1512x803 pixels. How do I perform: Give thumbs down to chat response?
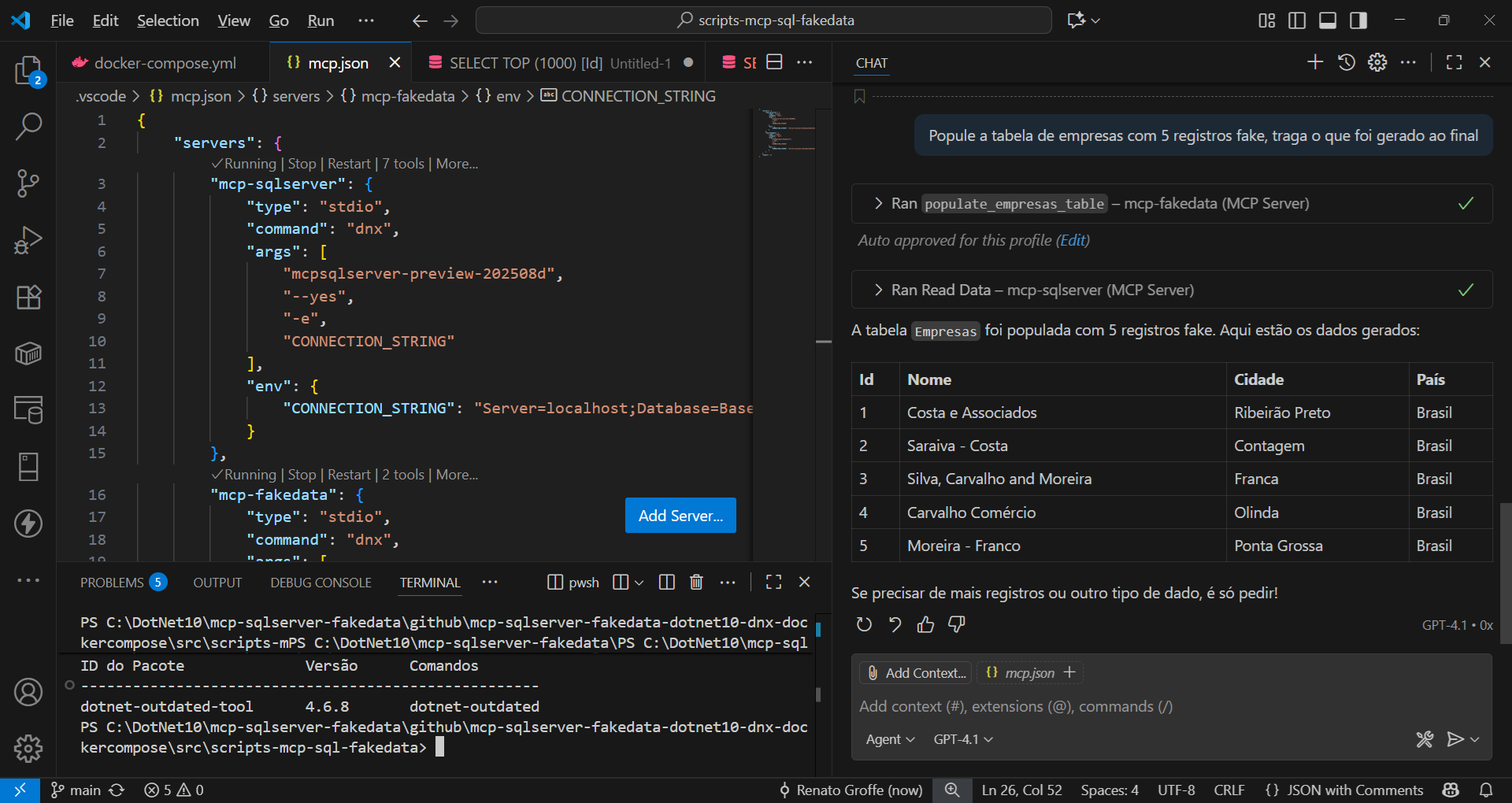click(956, 624)
